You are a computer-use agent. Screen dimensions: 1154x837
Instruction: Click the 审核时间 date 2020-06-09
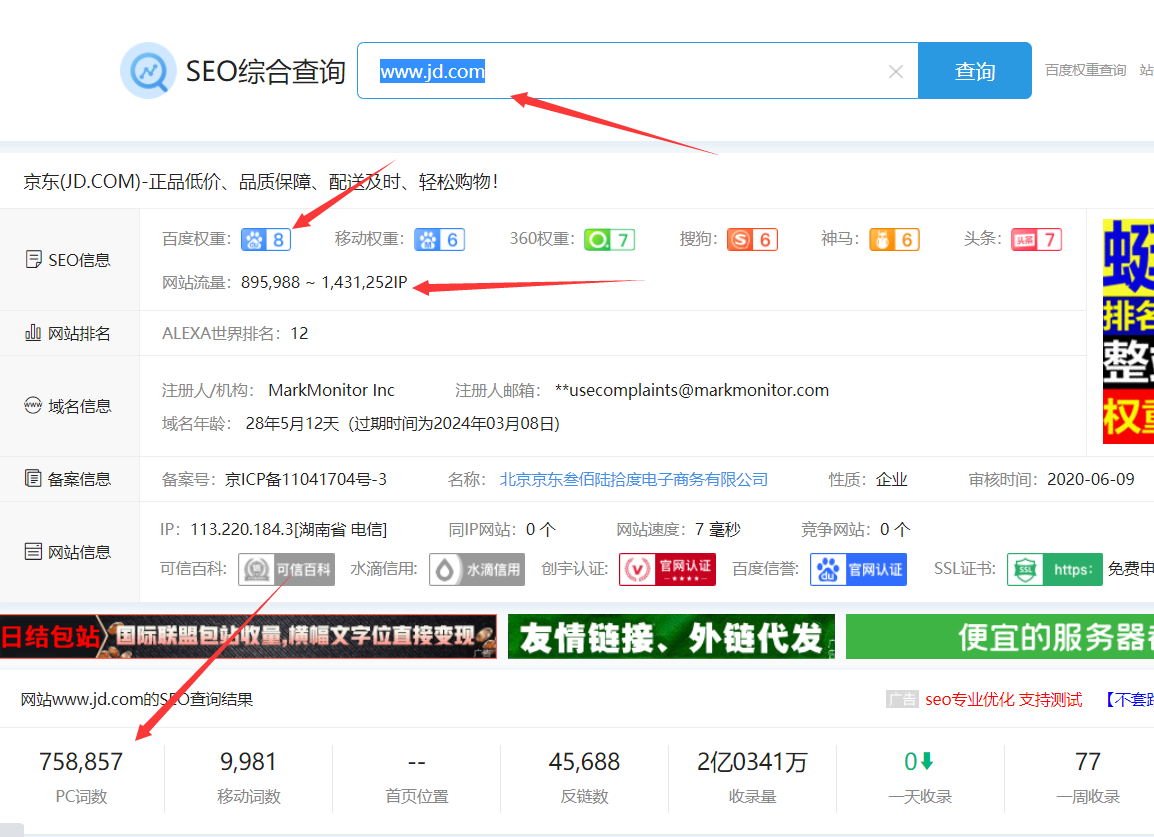pos(1091,479)
